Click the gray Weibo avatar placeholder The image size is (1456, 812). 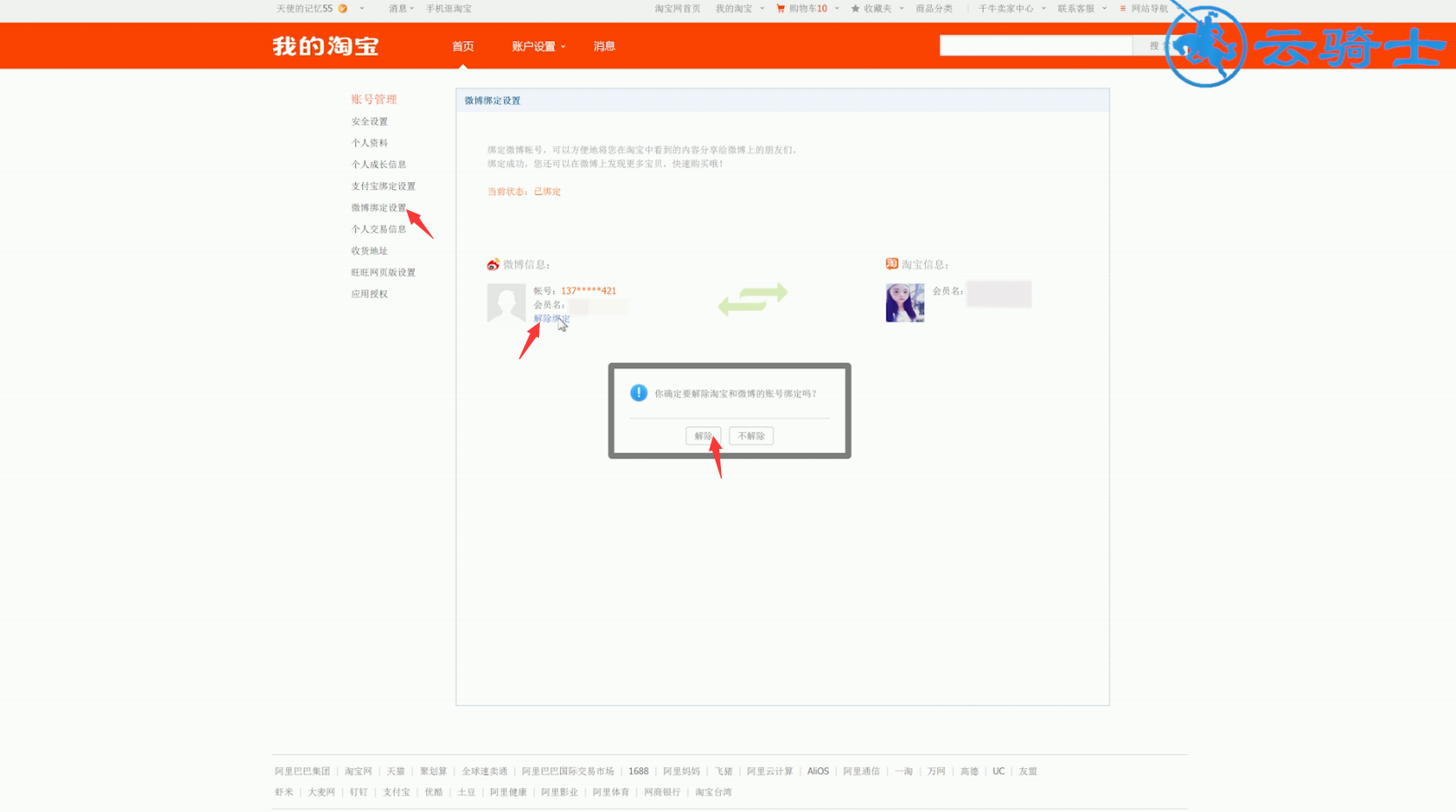coord(506,303)
